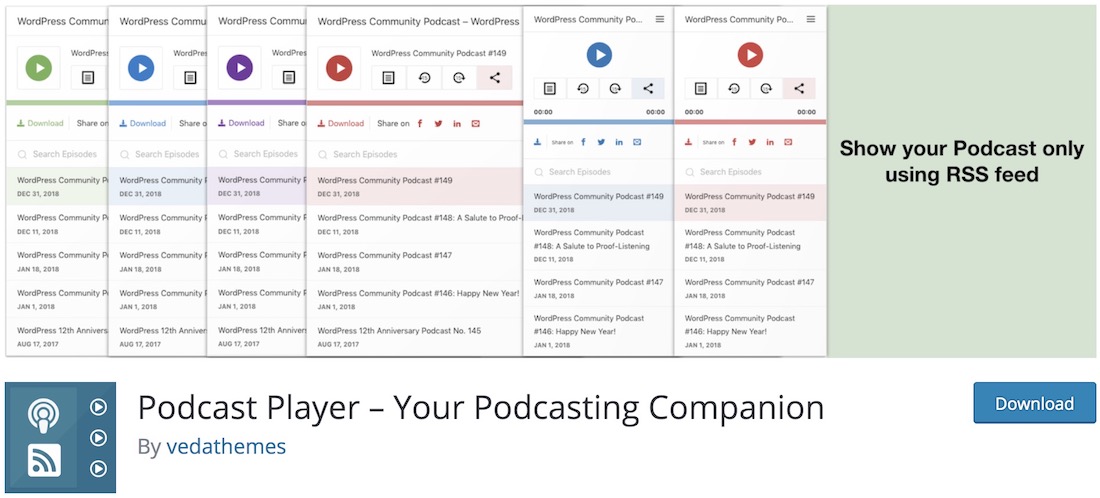Click the red Download link in the wide player

click(x=341, y=123)
